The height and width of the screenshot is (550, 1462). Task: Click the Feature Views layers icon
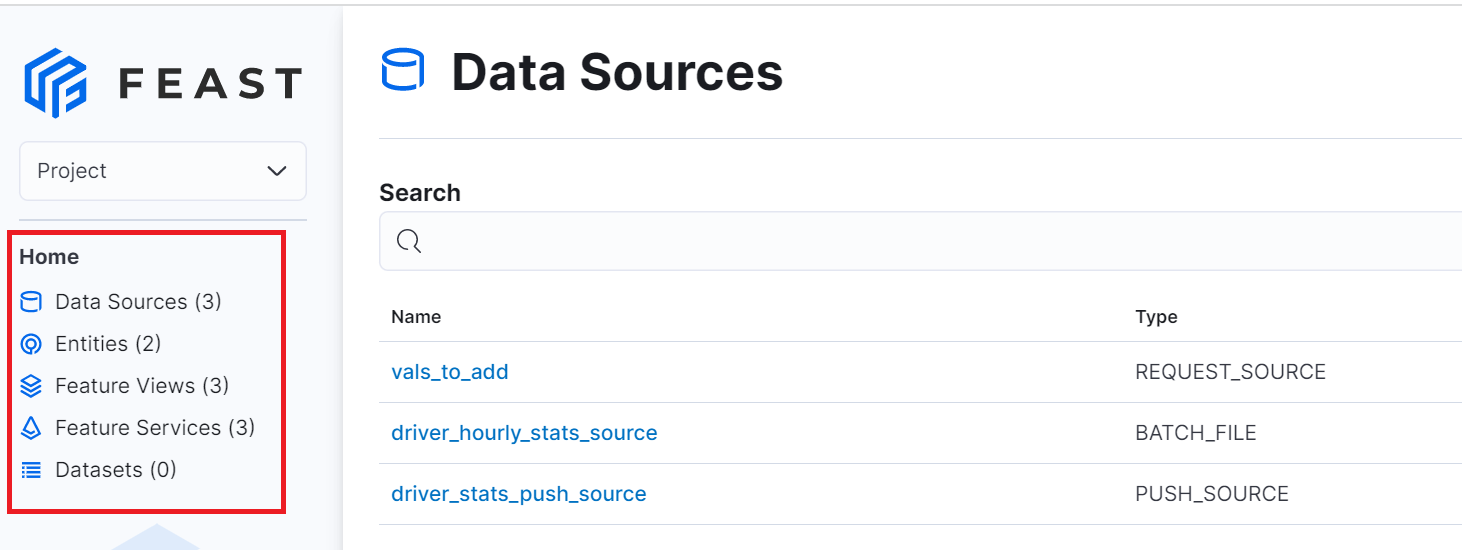[x=31, y=386]
